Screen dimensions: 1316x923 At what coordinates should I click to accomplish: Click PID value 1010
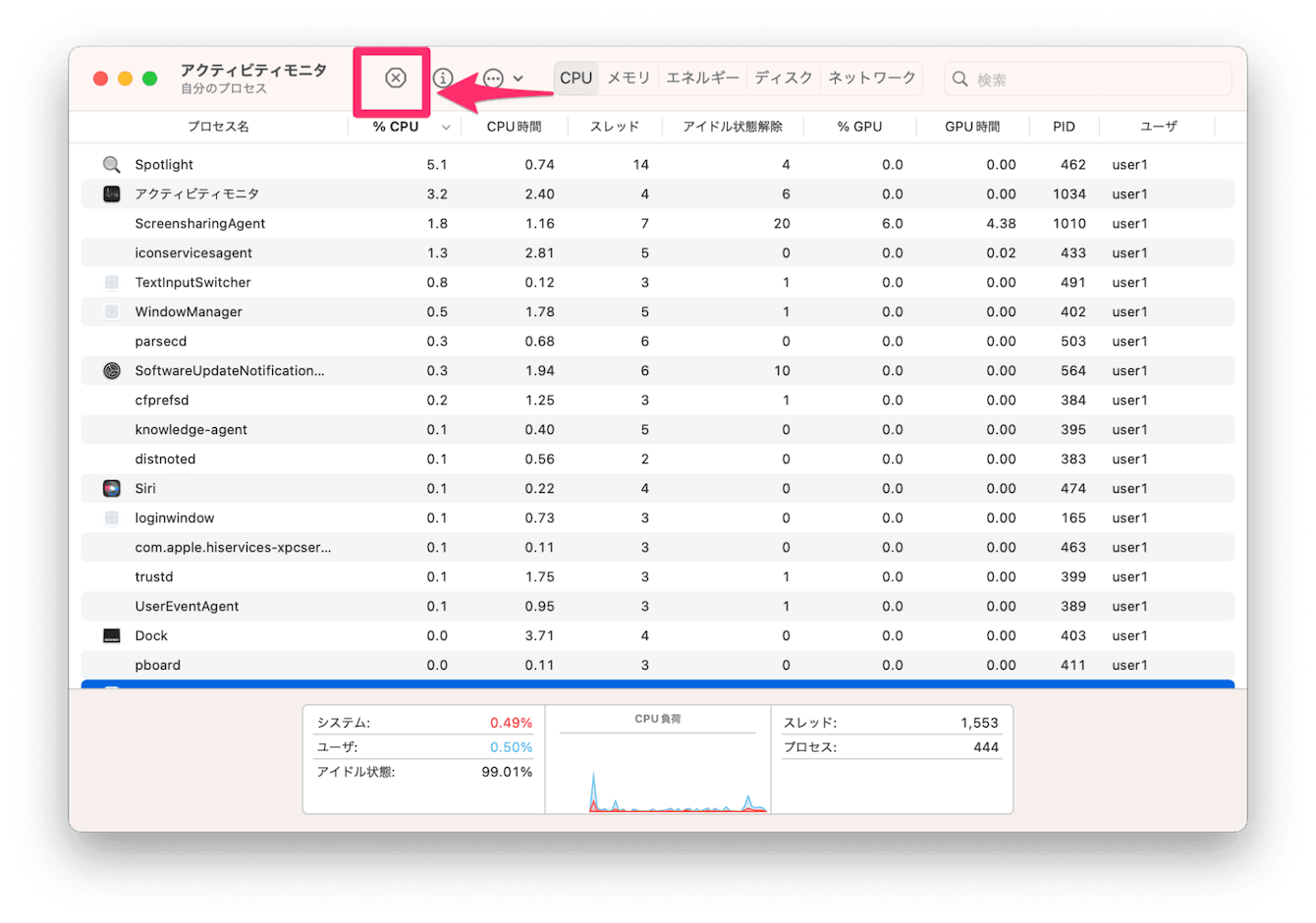pyautogui.click(x=1069, y=224)
